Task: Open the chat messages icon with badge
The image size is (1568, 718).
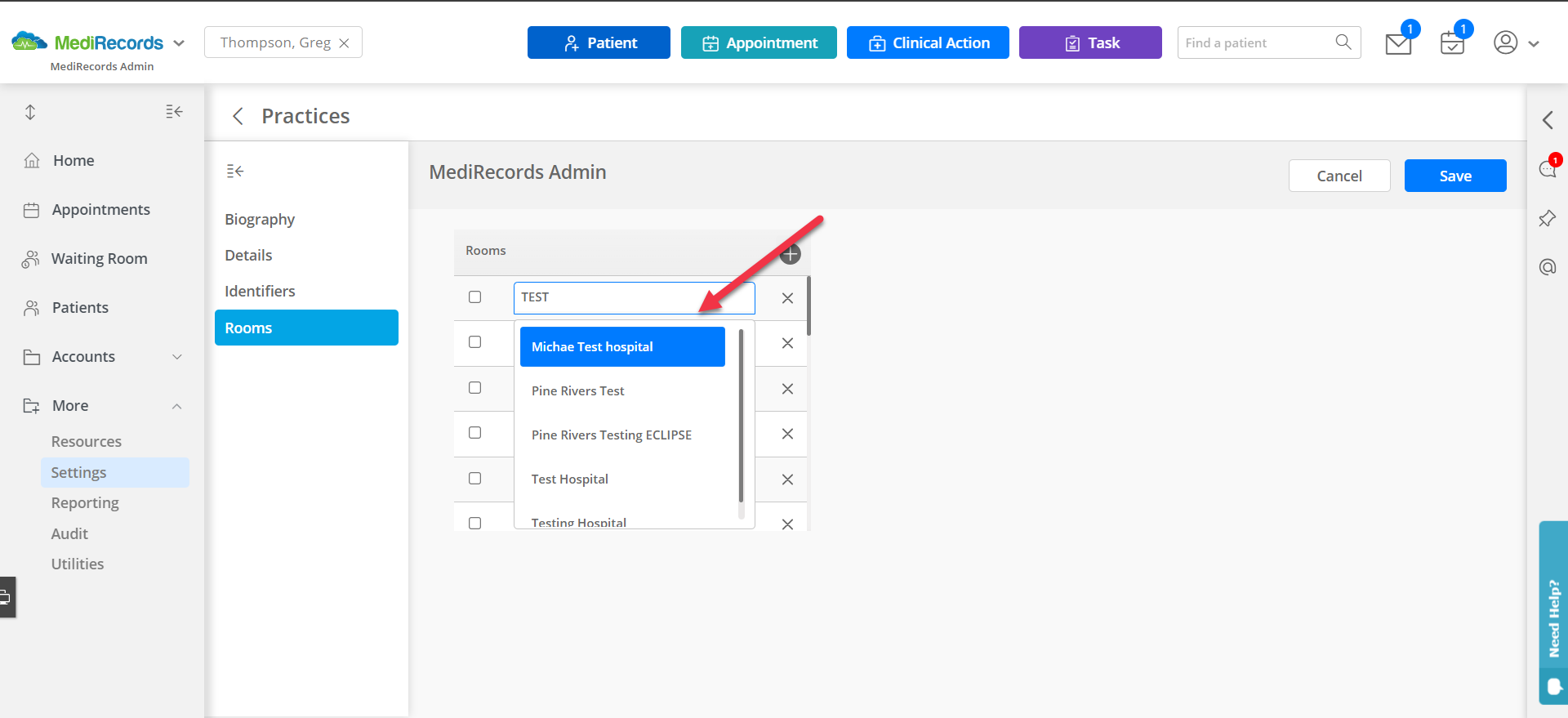Action: pos(1548,167)
